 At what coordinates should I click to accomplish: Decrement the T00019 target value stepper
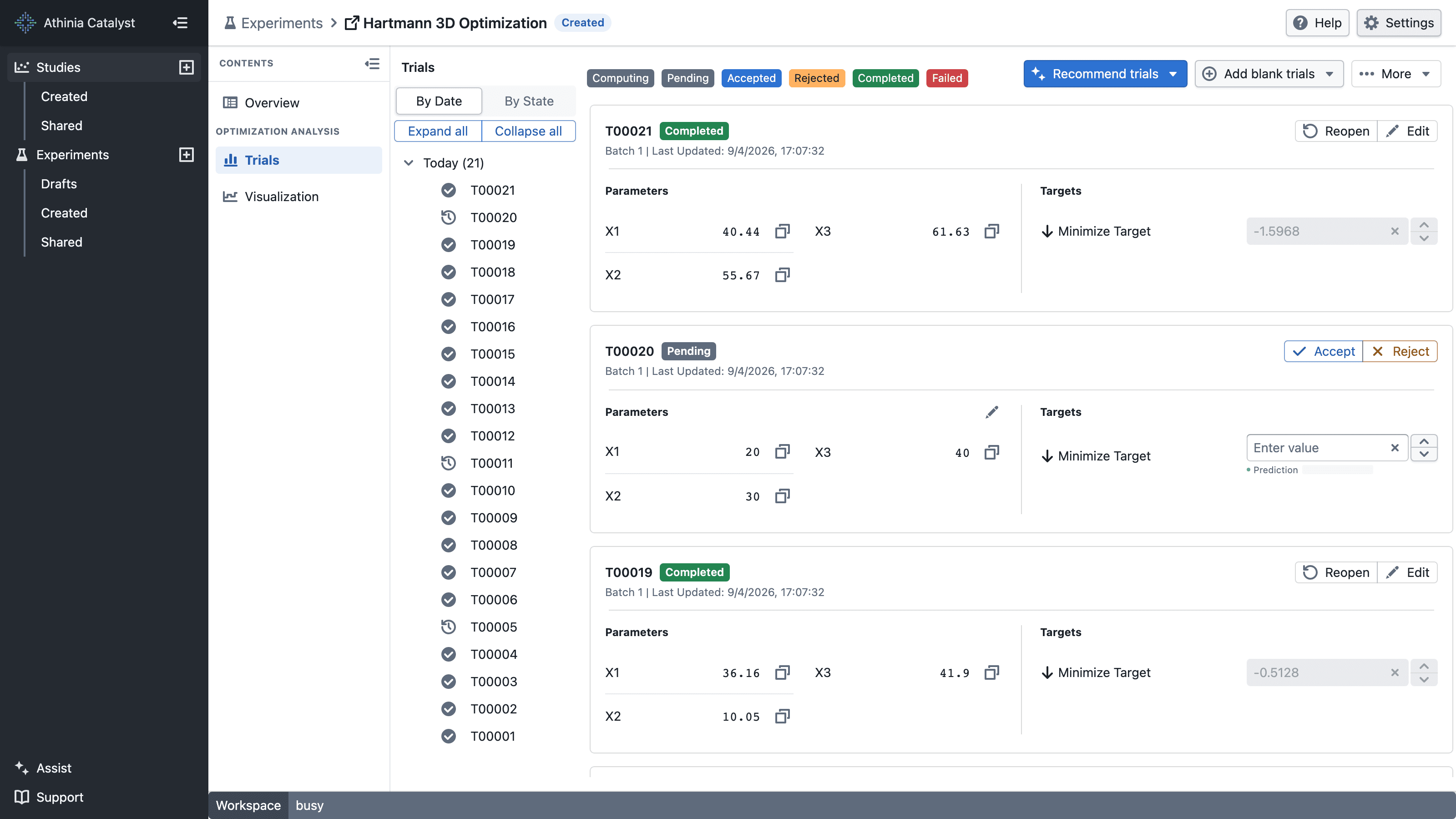1424,679
